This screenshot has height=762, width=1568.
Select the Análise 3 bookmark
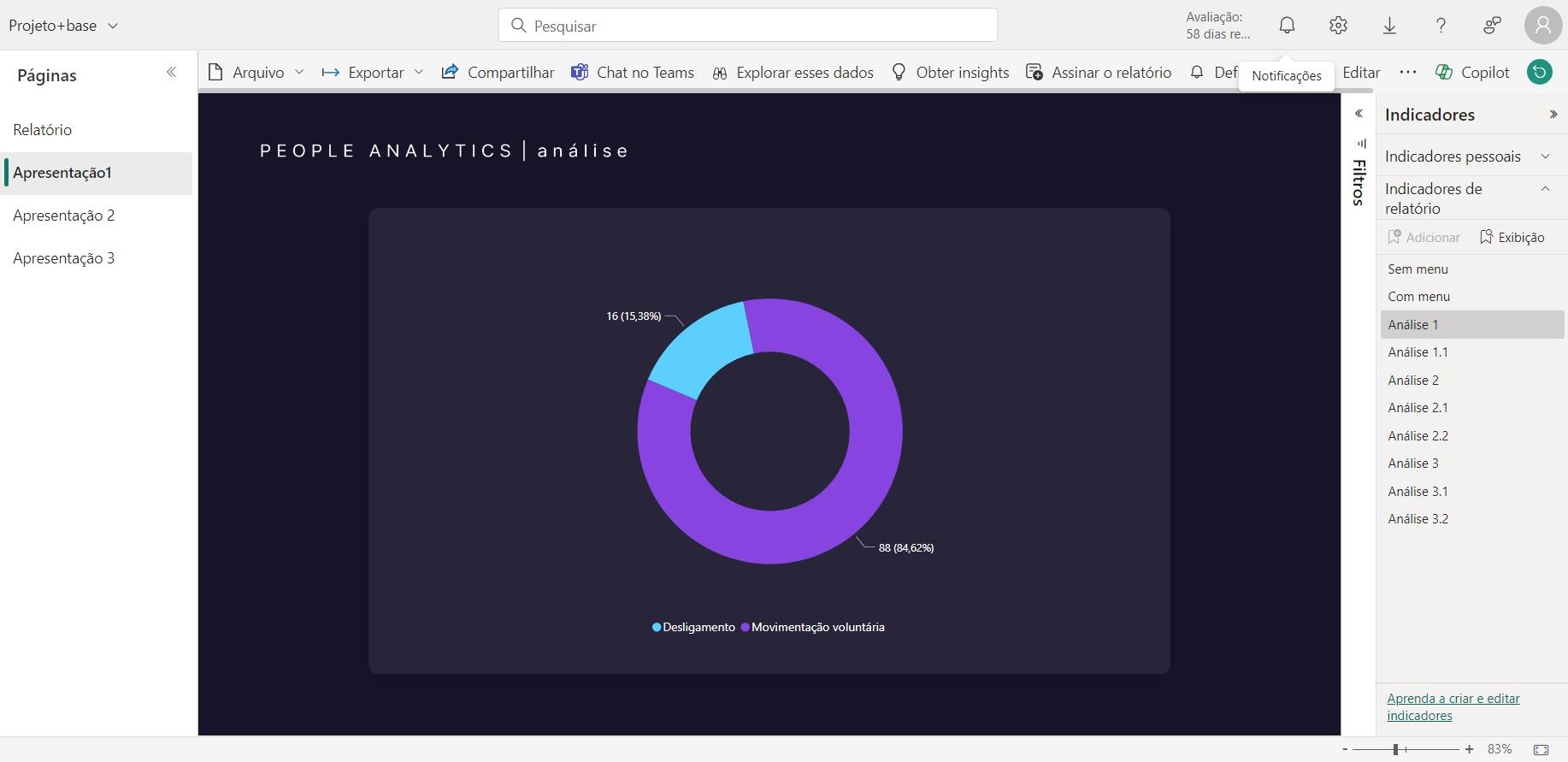pos(1471,463)
